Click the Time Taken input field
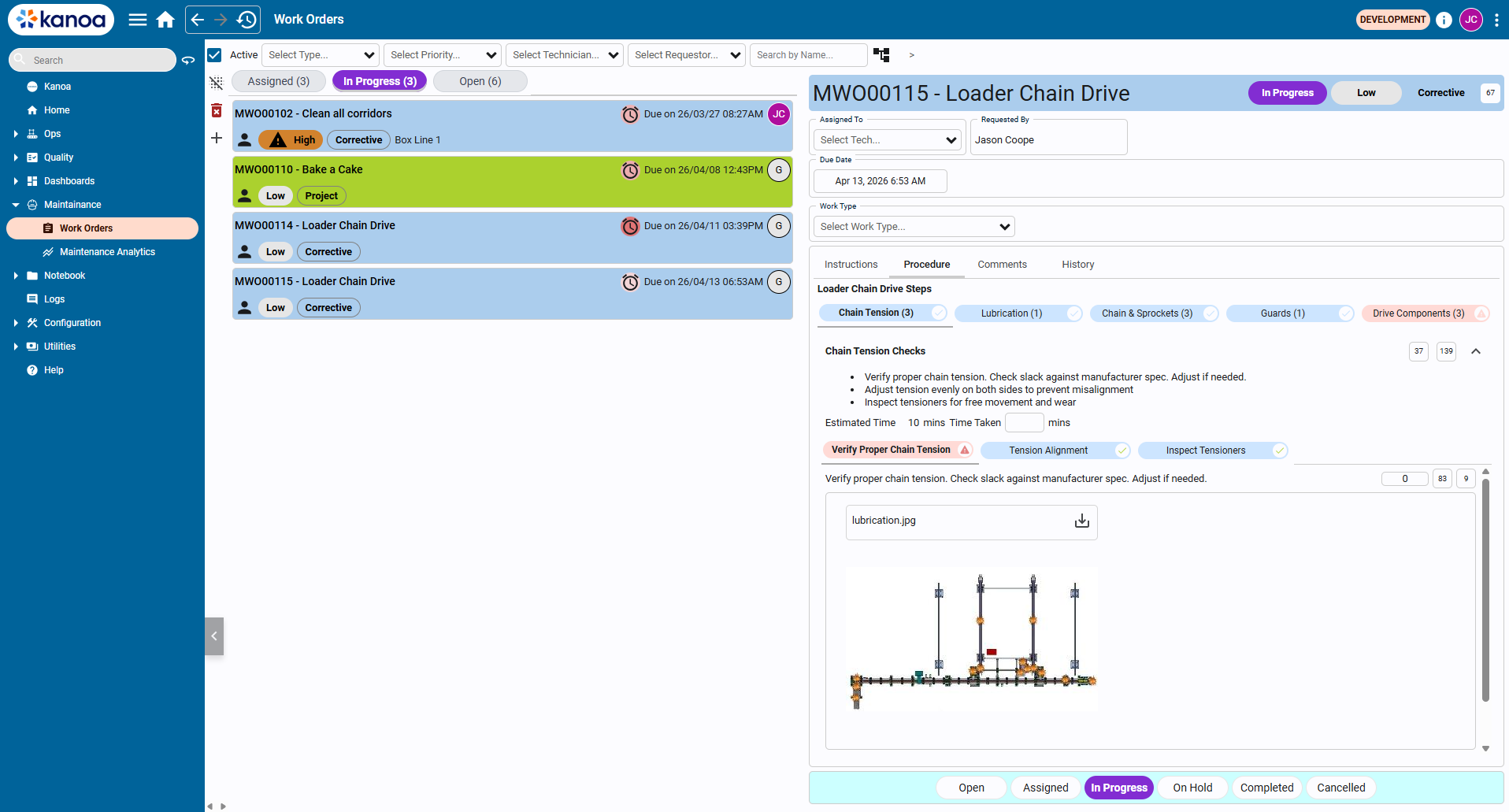1509x812 pixels. [1024, 423]
